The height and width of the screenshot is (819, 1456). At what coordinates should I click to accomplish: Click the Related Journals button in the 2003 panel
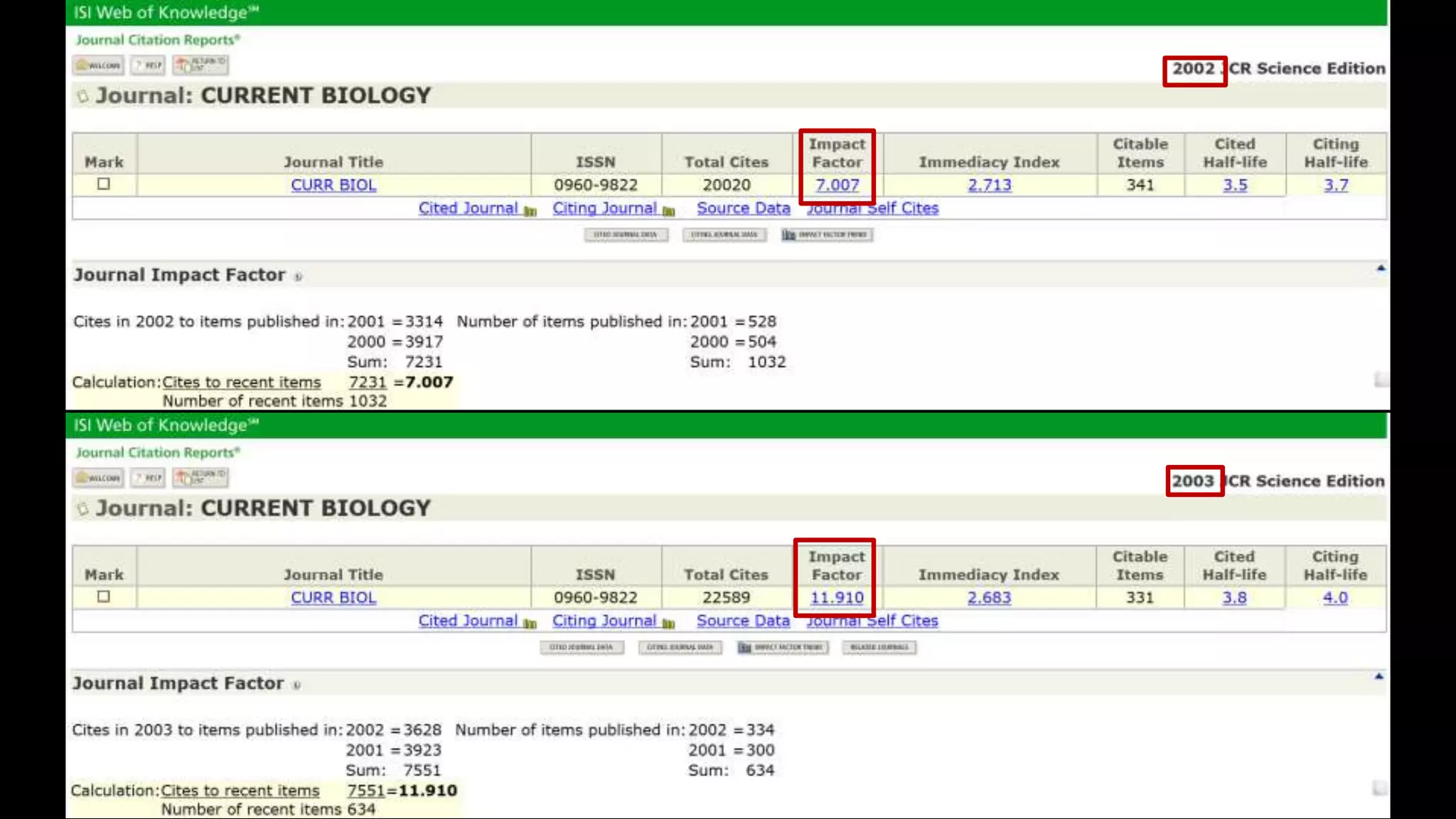[x=879, y=648]
